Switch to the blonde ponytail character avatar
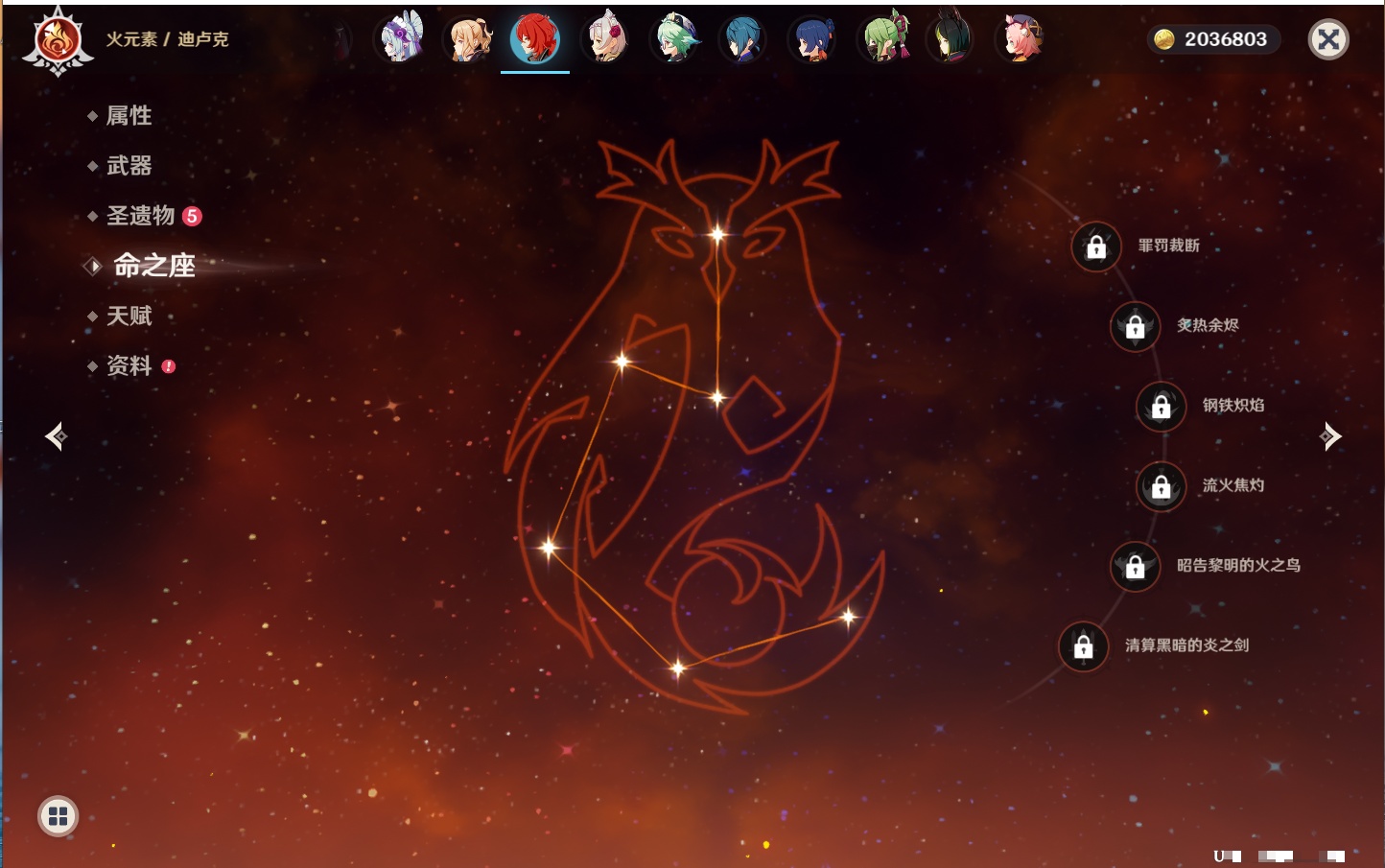The width and height of the screenshot is (1385, 868). (469, 38)
